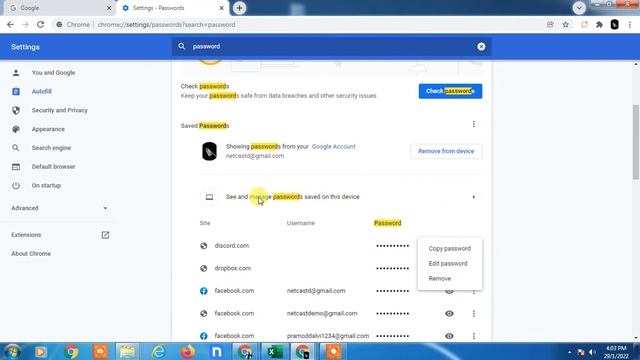This screenshot has height=360, width=640.
Task: Choose Copy password from context menu
Action: 450,249
